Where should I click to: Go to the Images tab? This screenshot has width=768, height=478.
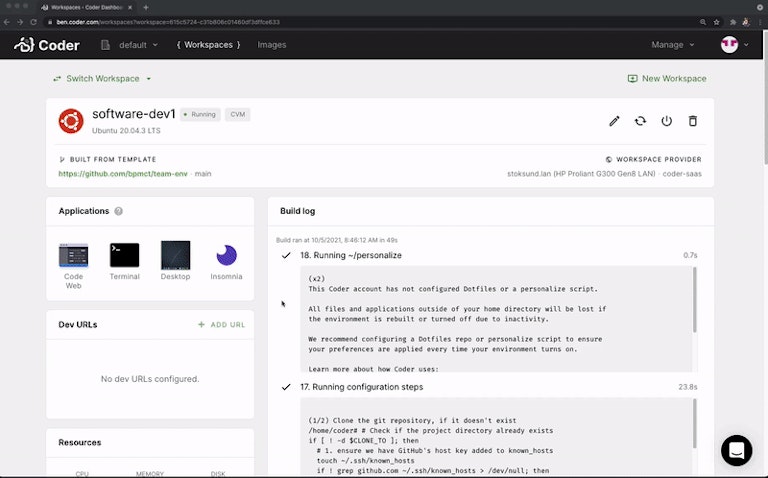click(x=272, y=45)
